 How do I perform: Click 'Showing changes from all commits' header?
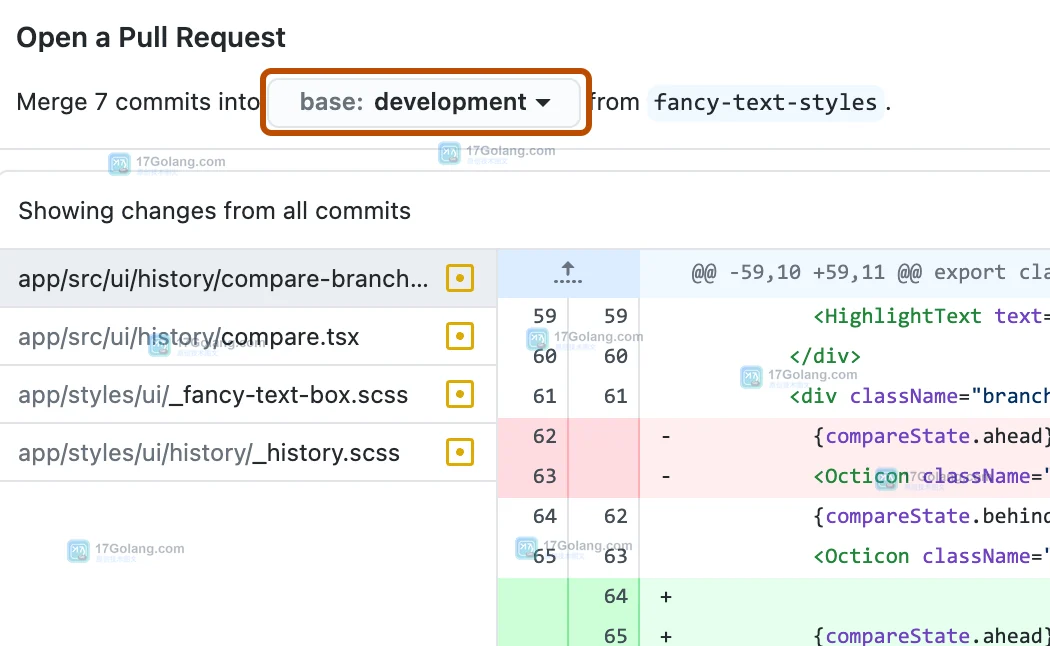214,211
